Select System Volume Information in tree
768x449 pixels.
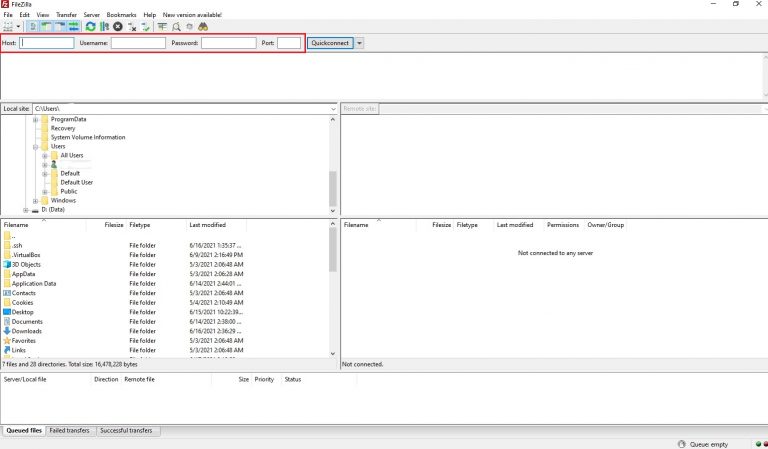88,138
